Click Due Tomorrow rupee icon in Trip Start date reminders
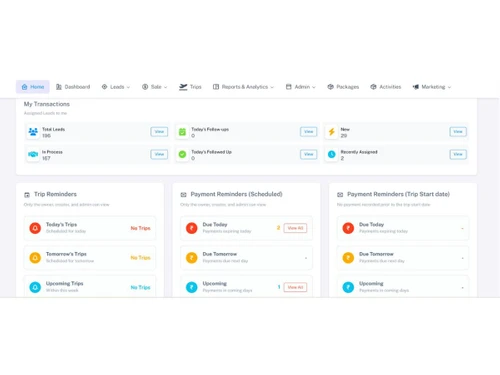This screenshot has width=500, height=375. (x=348, y=258)
